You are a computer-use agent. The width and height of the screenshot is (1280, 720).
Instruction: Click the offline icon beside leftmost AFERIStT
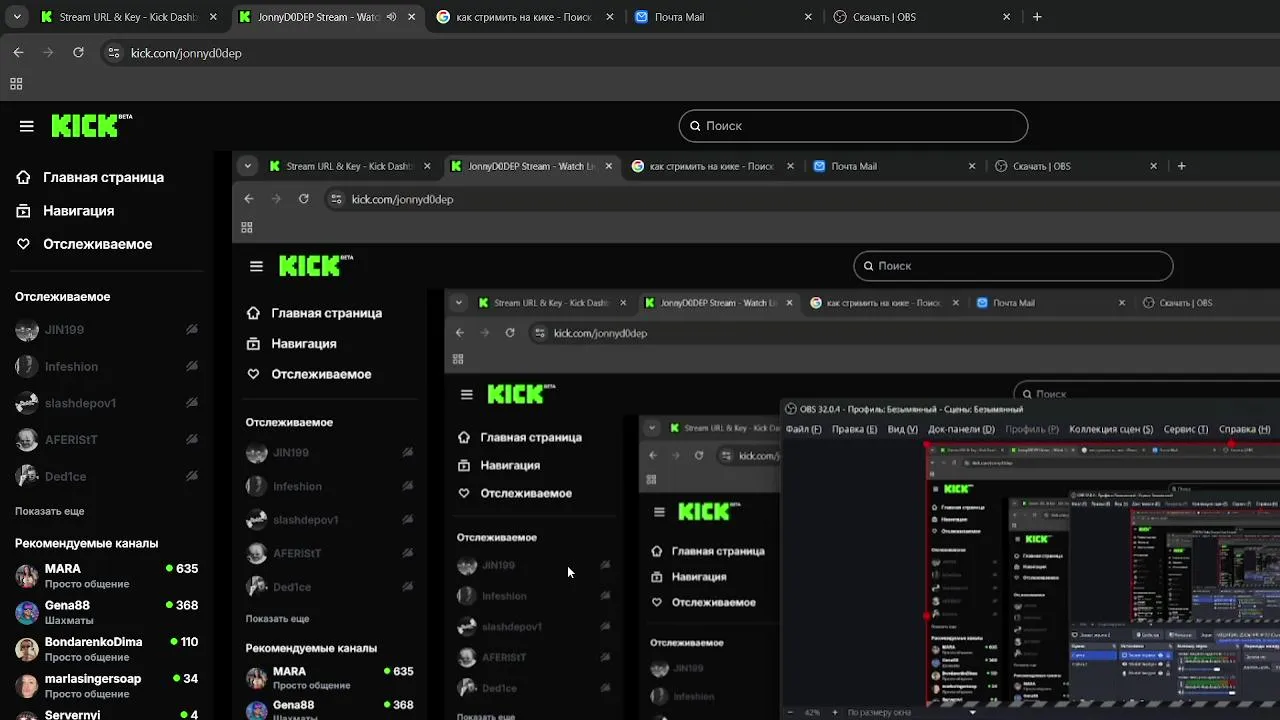(192, 440)
